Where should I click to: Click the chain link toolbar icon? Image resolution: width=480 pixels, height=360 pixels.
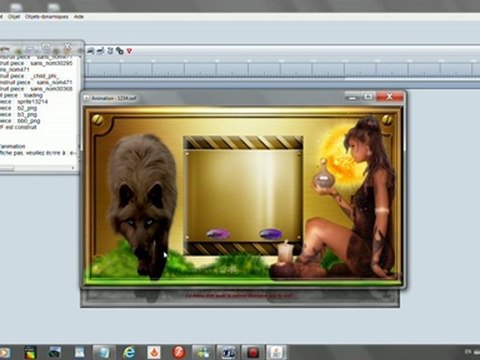click(x=120, y=51)
